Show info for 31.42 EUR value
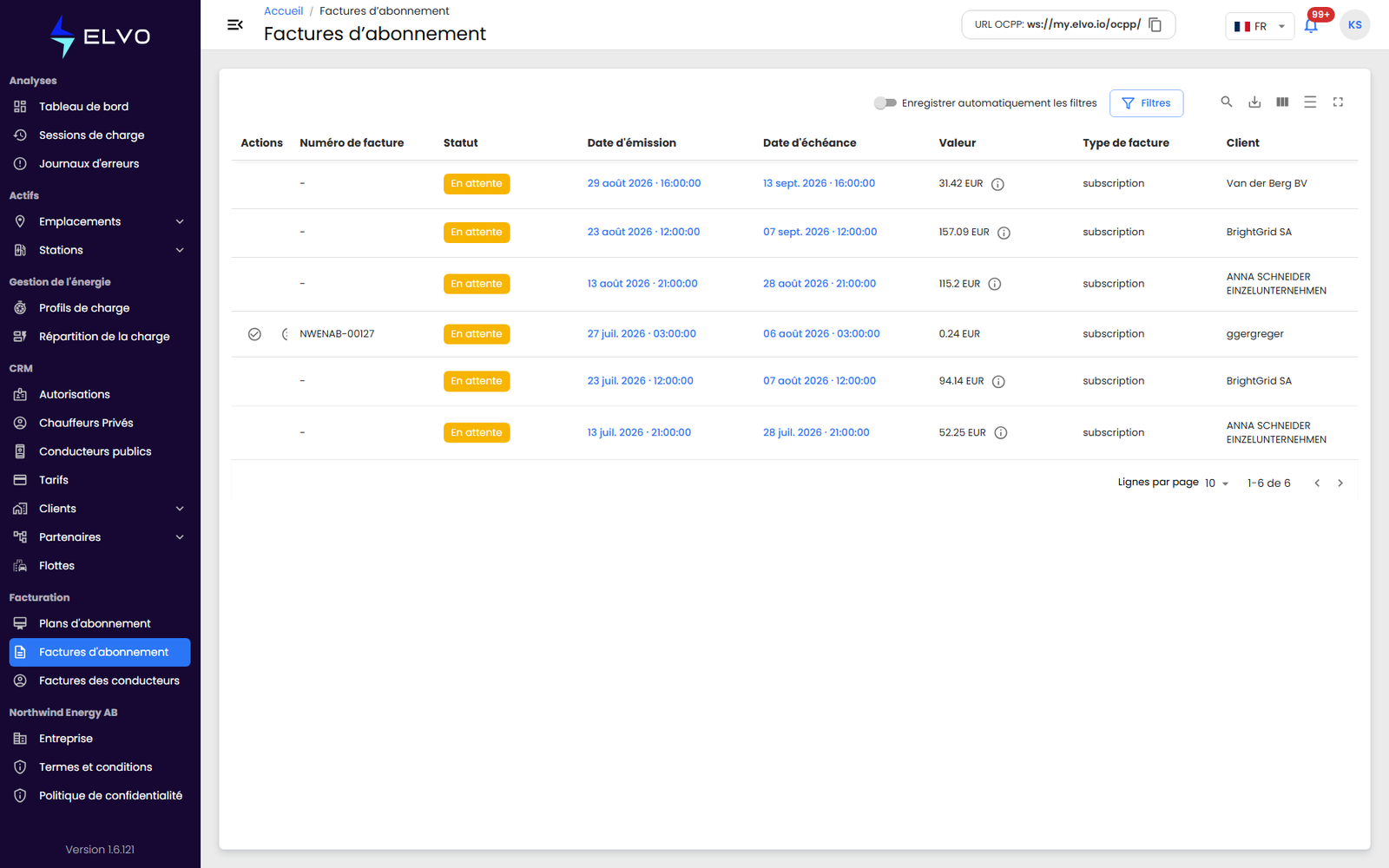Image resolution: width=1389 pixels, height=868 pixels. (997, 184)
